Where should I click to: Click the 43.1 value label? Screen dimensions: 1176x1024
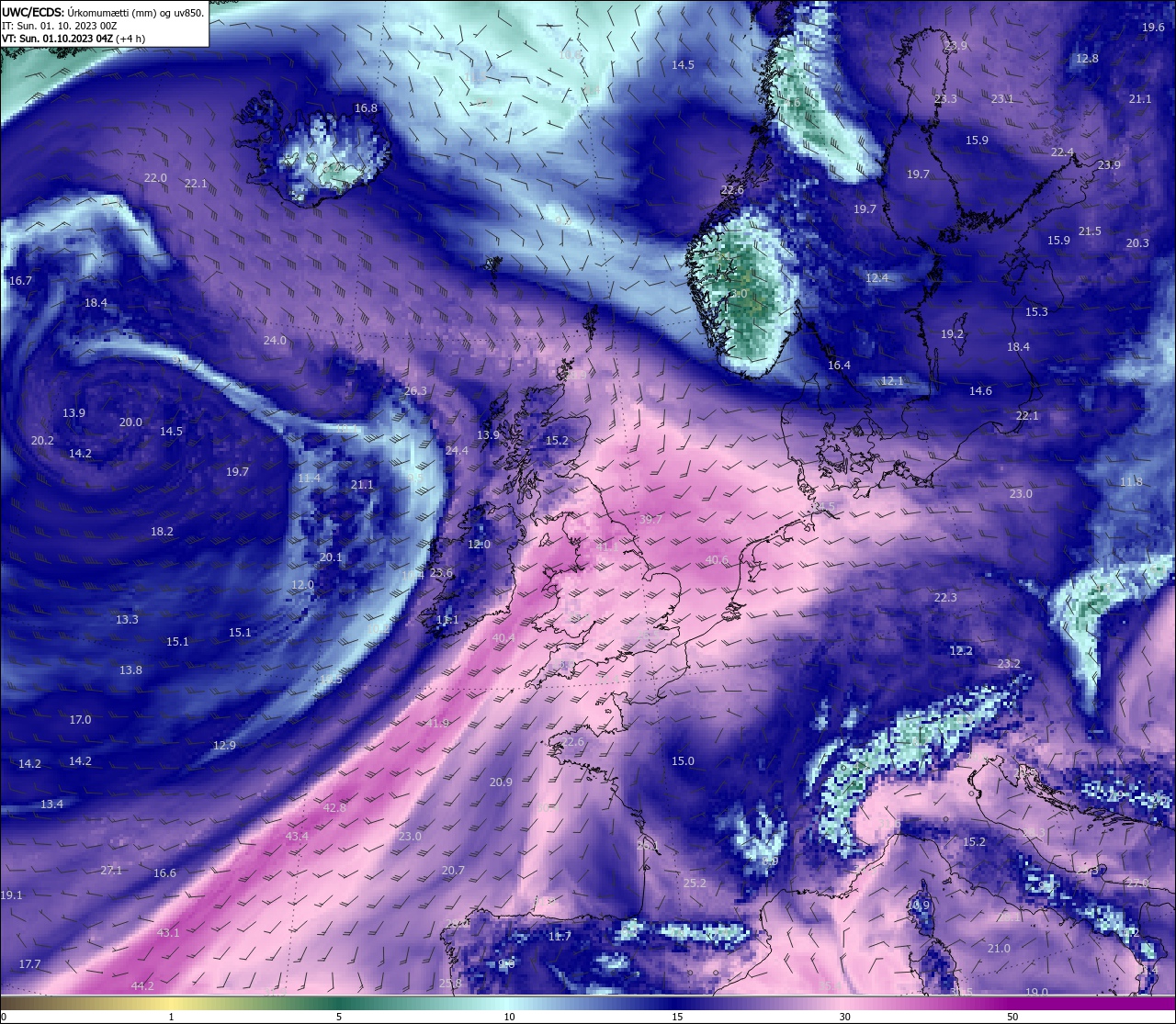point(168,933)
